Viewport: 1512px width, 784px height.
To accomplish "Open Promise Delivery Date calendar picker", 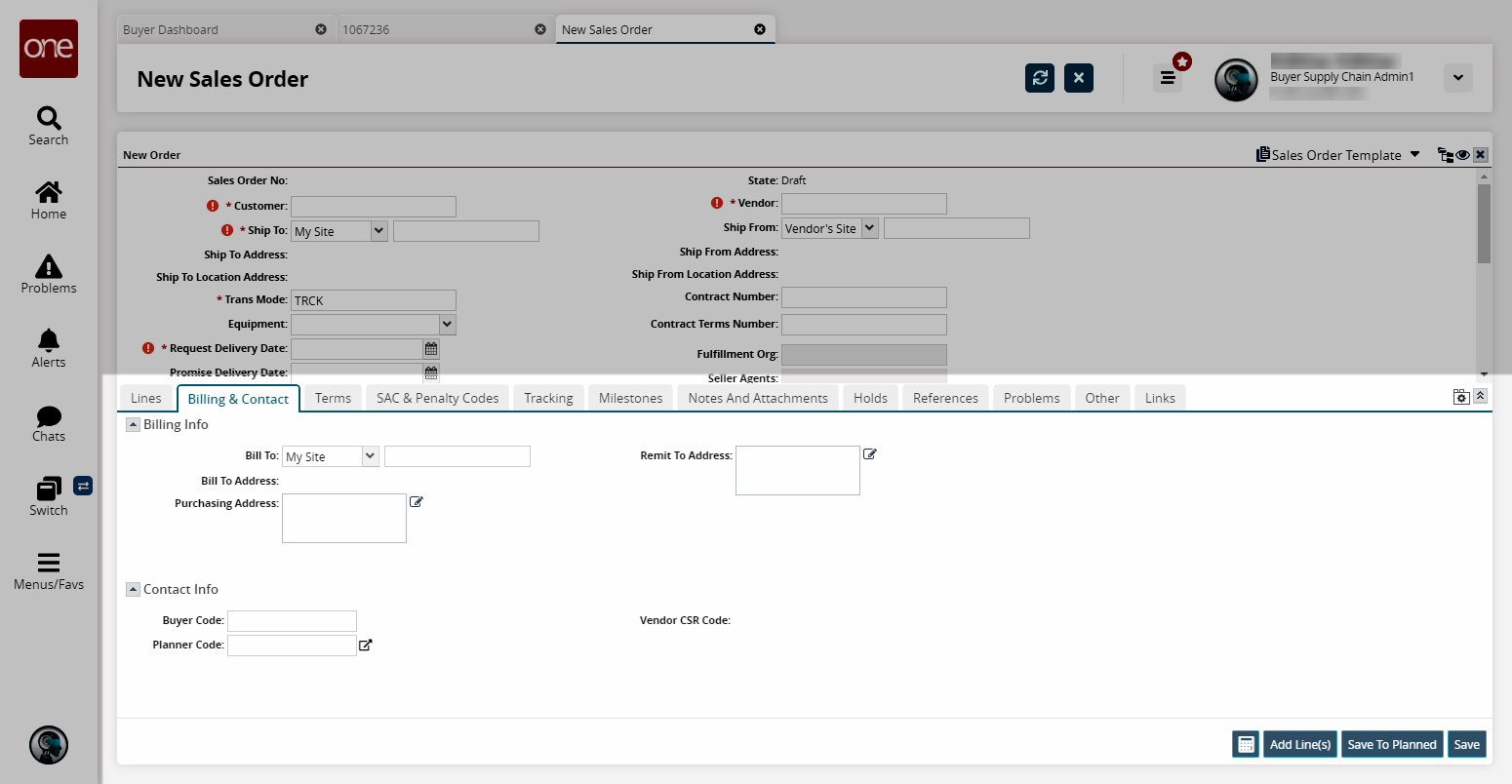I will (431, 372).
